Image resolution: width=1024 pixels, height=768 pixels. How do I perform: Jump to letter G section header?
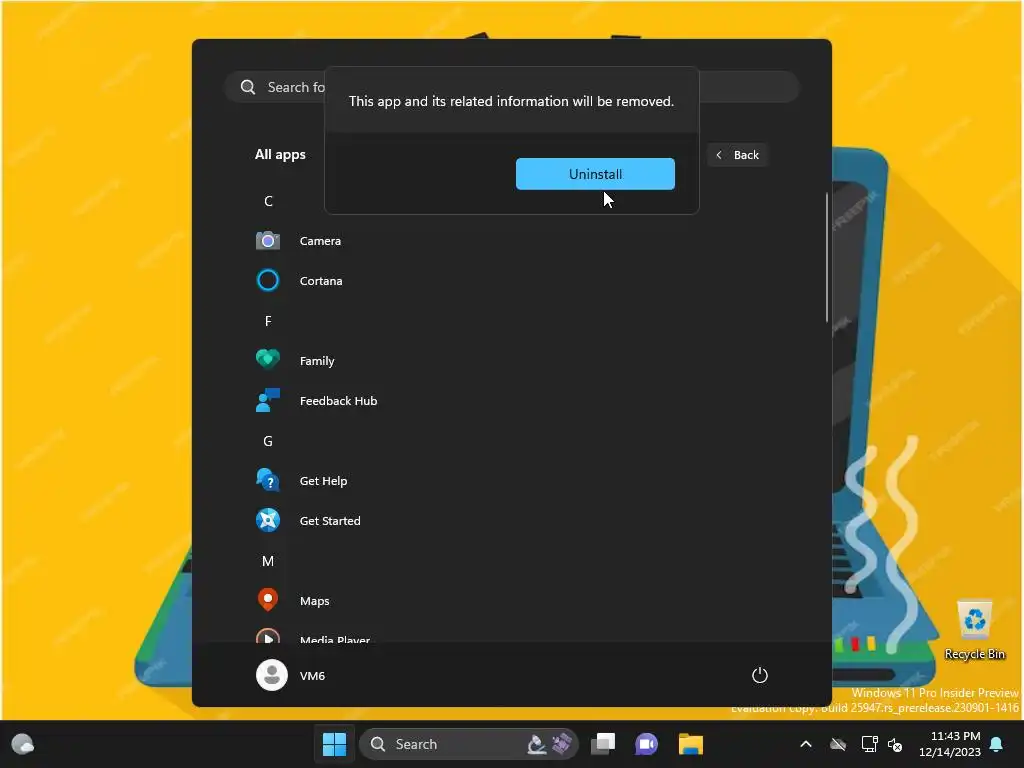[268, 441]
